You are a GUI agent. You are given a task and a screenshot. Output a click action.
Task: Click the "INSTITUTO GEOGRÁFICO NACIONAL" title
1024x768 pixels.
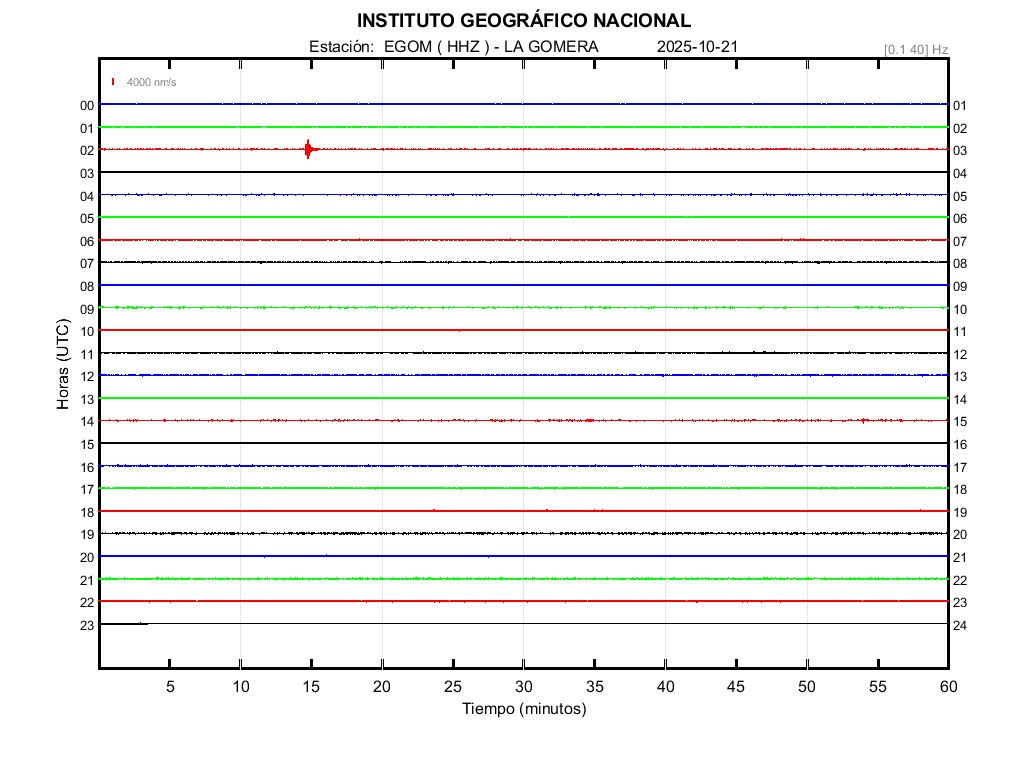click(x=523, y=21)
